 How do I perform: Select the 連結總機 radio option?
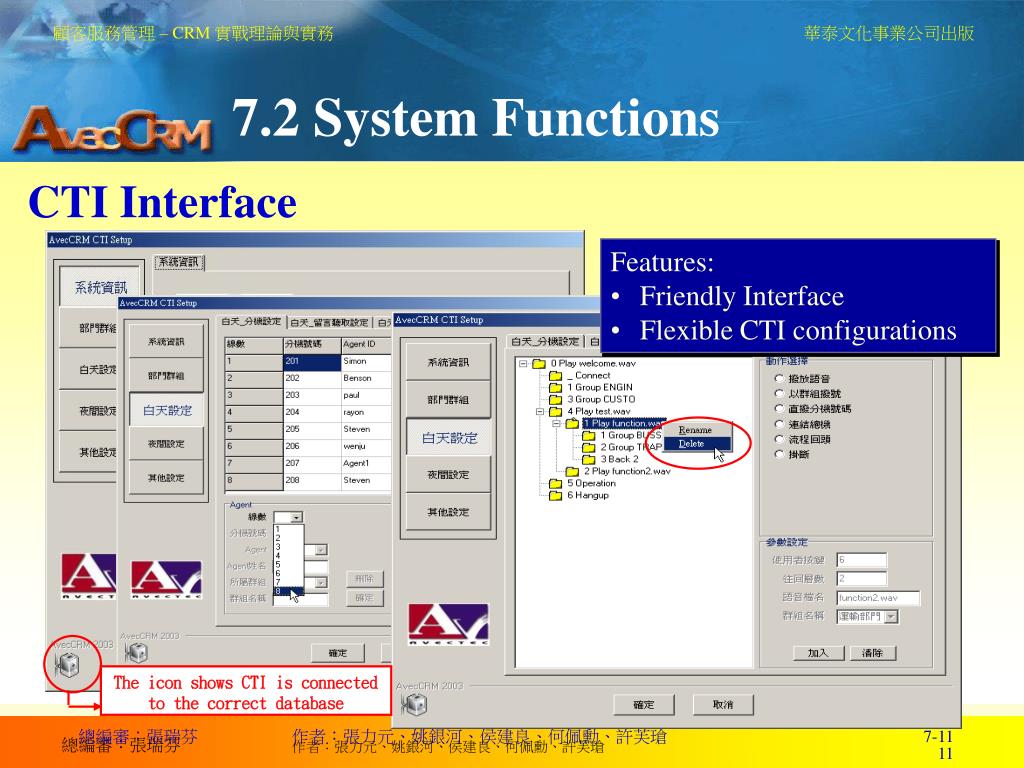coord(778,424)
